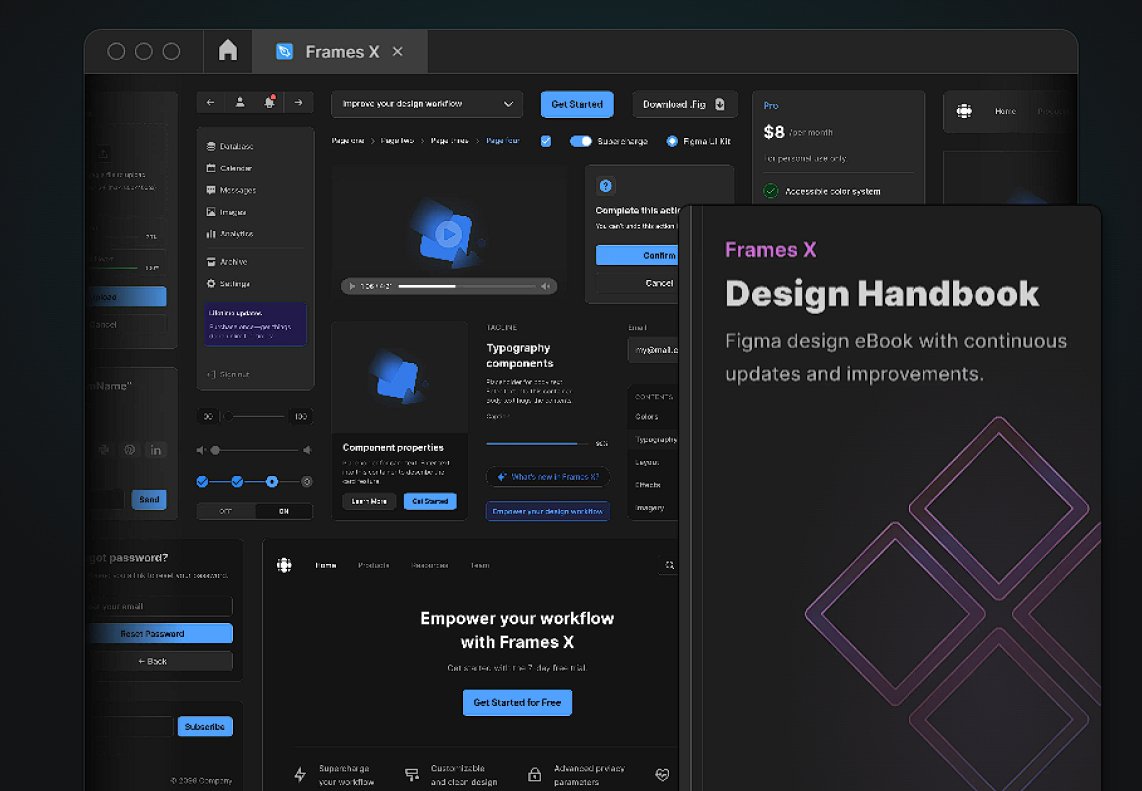Click Cancel in the dialog

coord(638,283)
